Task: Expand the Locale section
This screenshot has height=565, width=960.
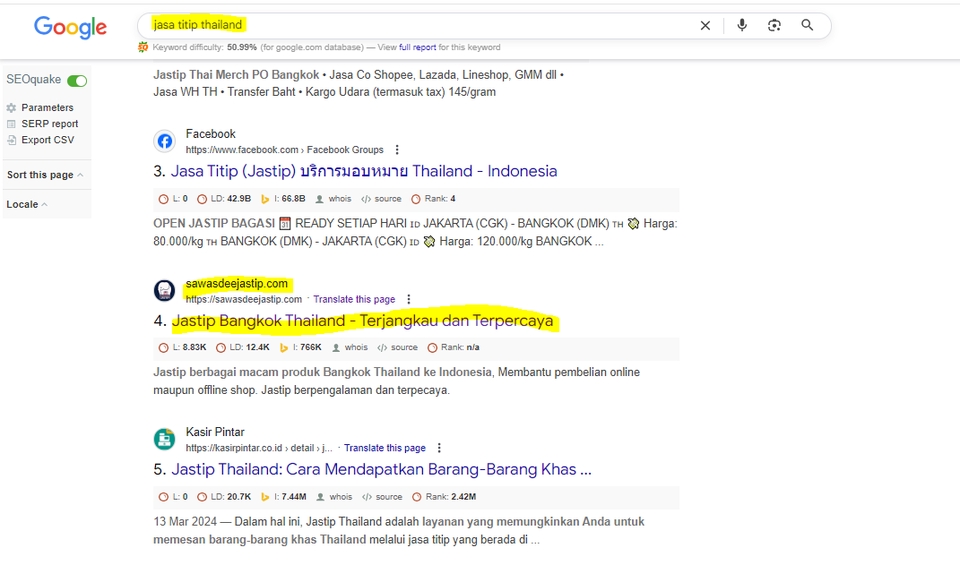Action: [x=27, y=204]
